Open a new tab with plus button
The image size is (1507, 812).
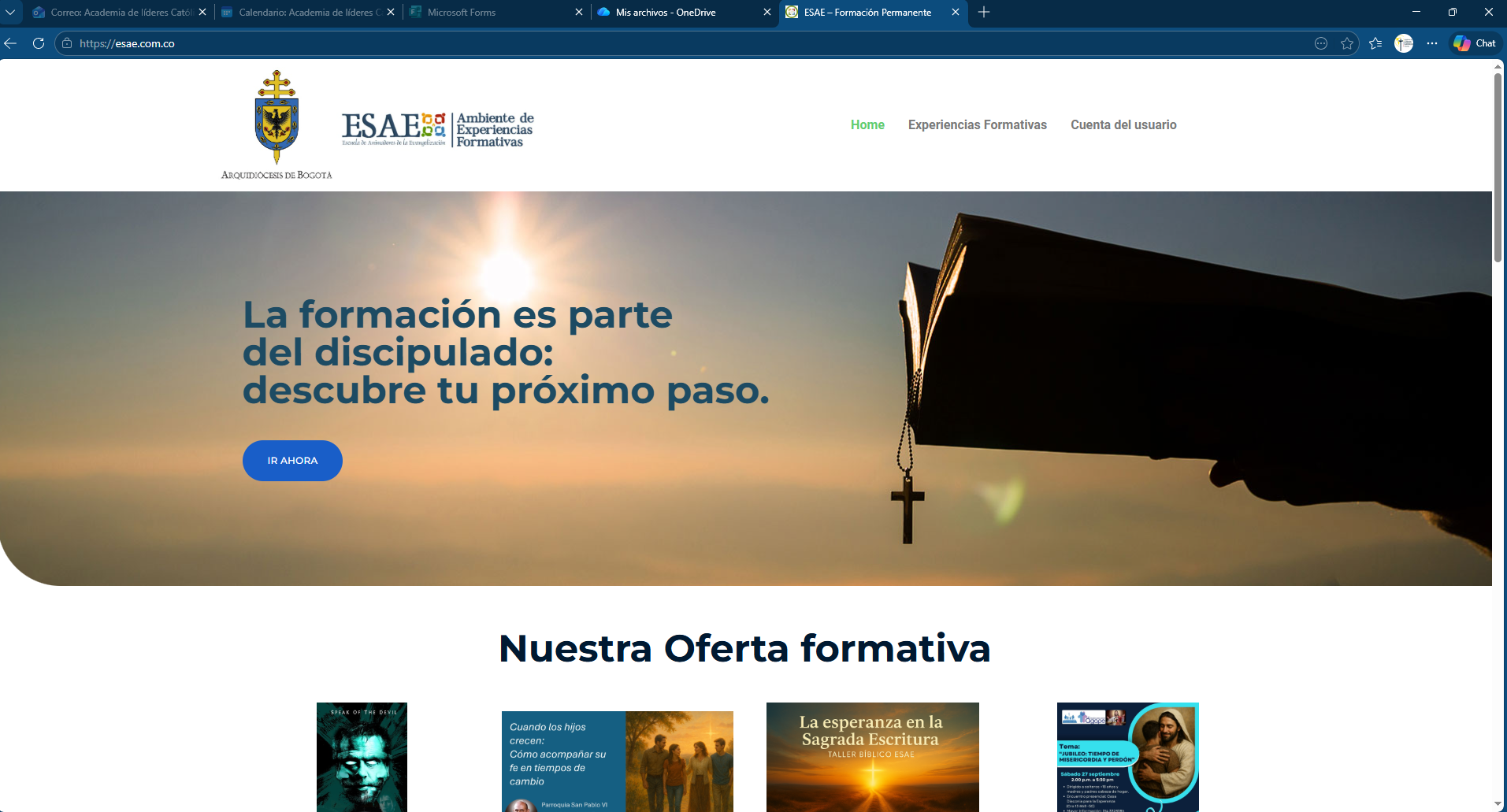coord(984,12)
